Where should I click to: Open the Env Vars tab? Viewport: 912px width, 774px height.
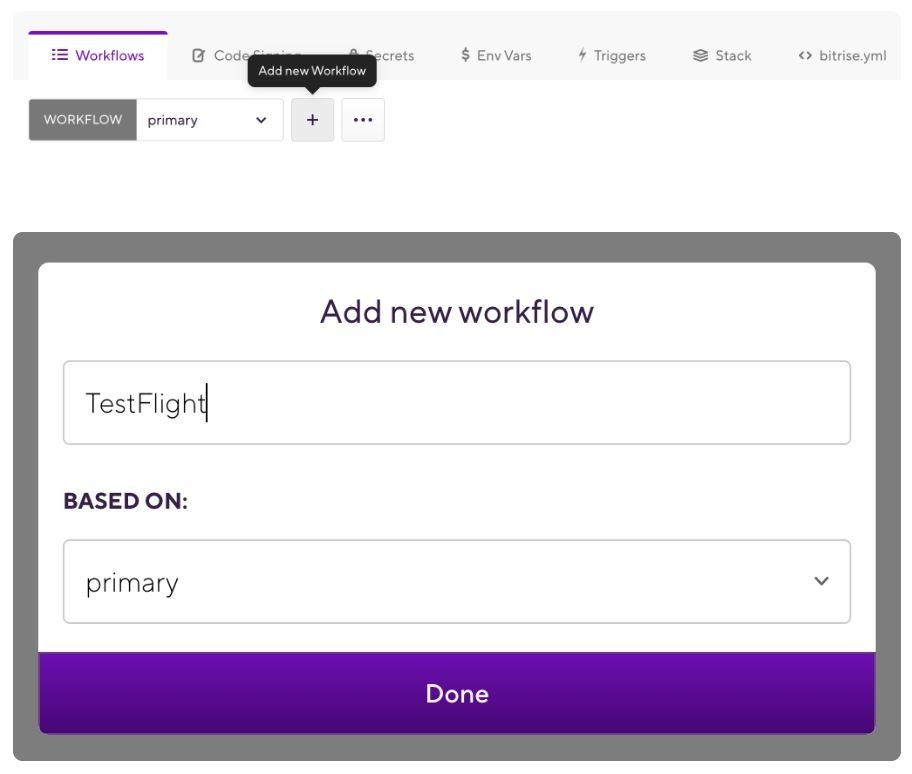point(503,56)
